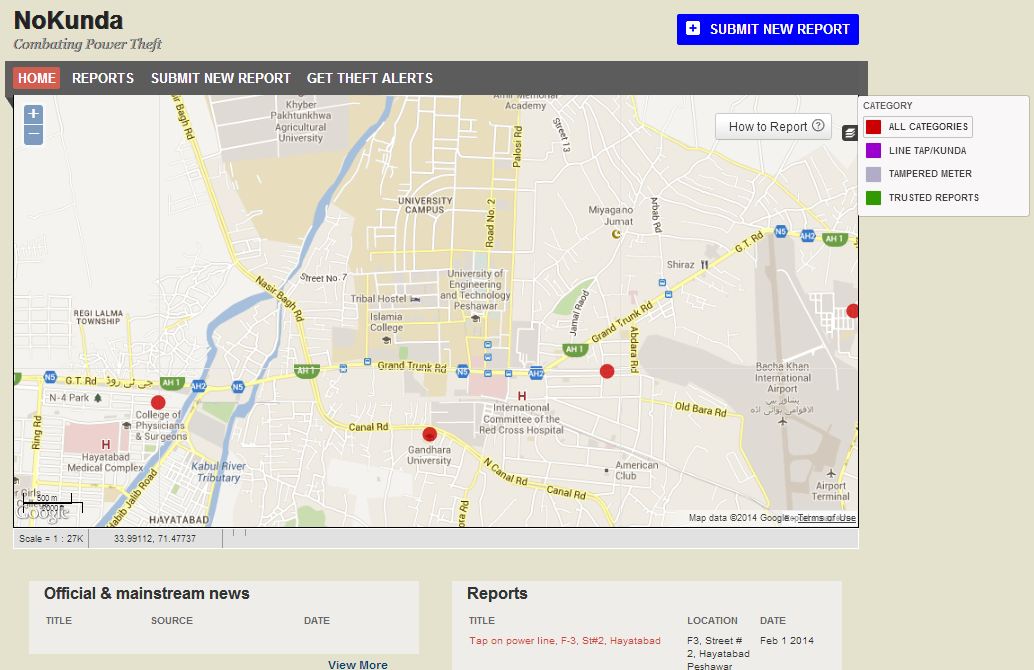This screenshot has height=670, width=1034.
Task: Open the View More news link
Action: pyautogui.click(x=357, y=664)
